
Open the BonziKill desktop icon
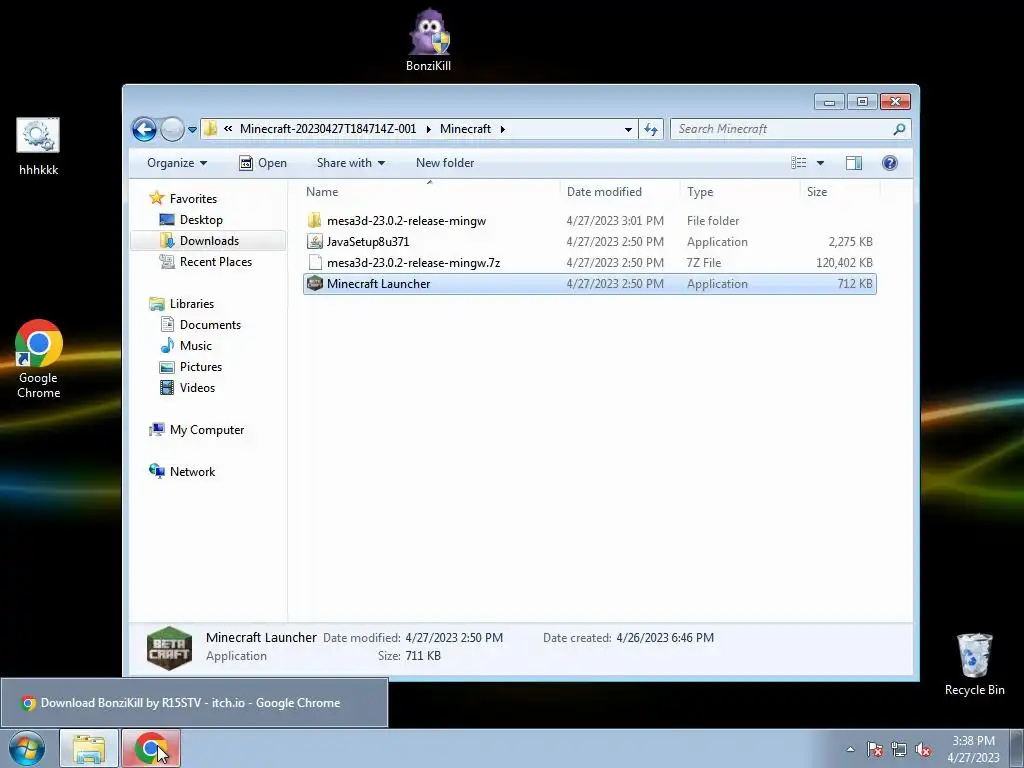(x=428, y=39)
